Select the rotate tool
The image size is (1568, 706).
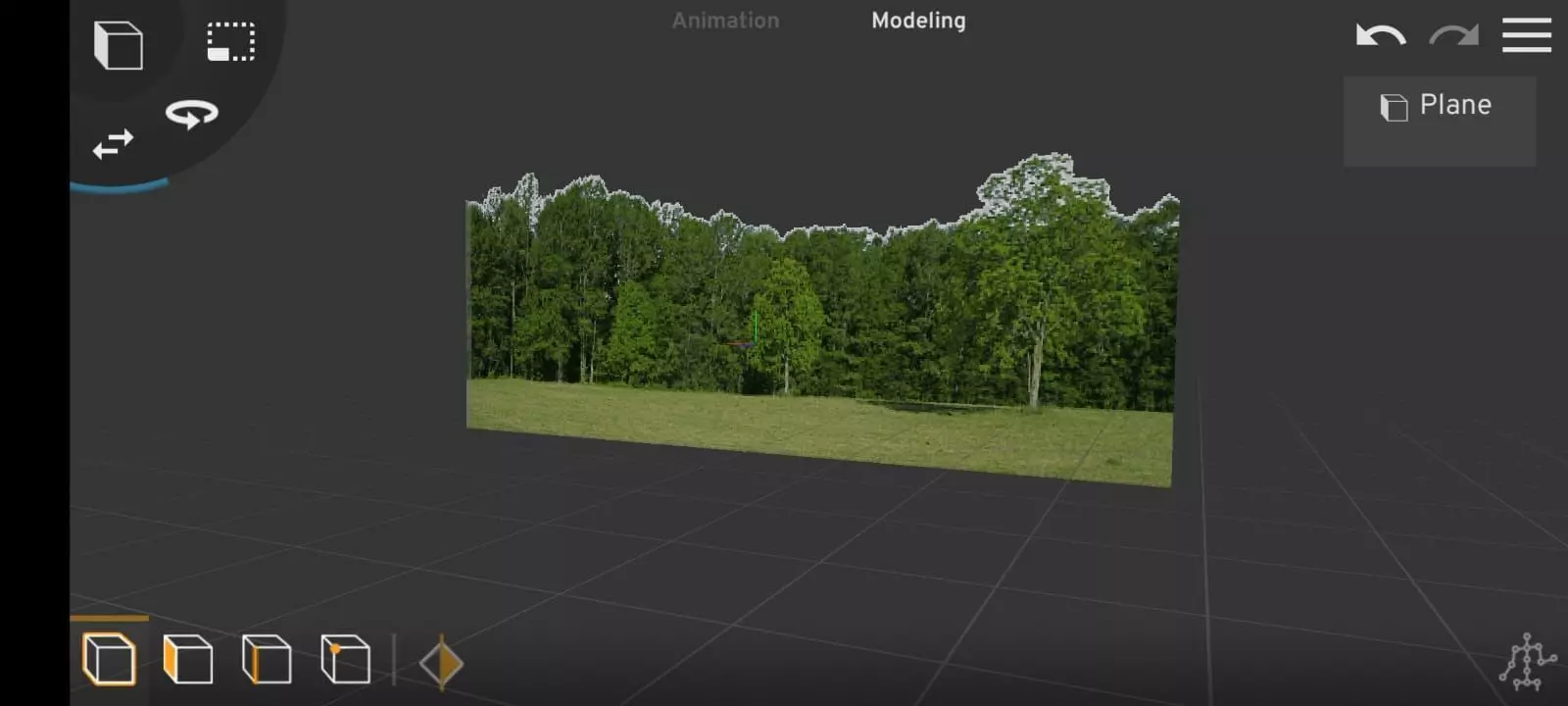[192, 114]
